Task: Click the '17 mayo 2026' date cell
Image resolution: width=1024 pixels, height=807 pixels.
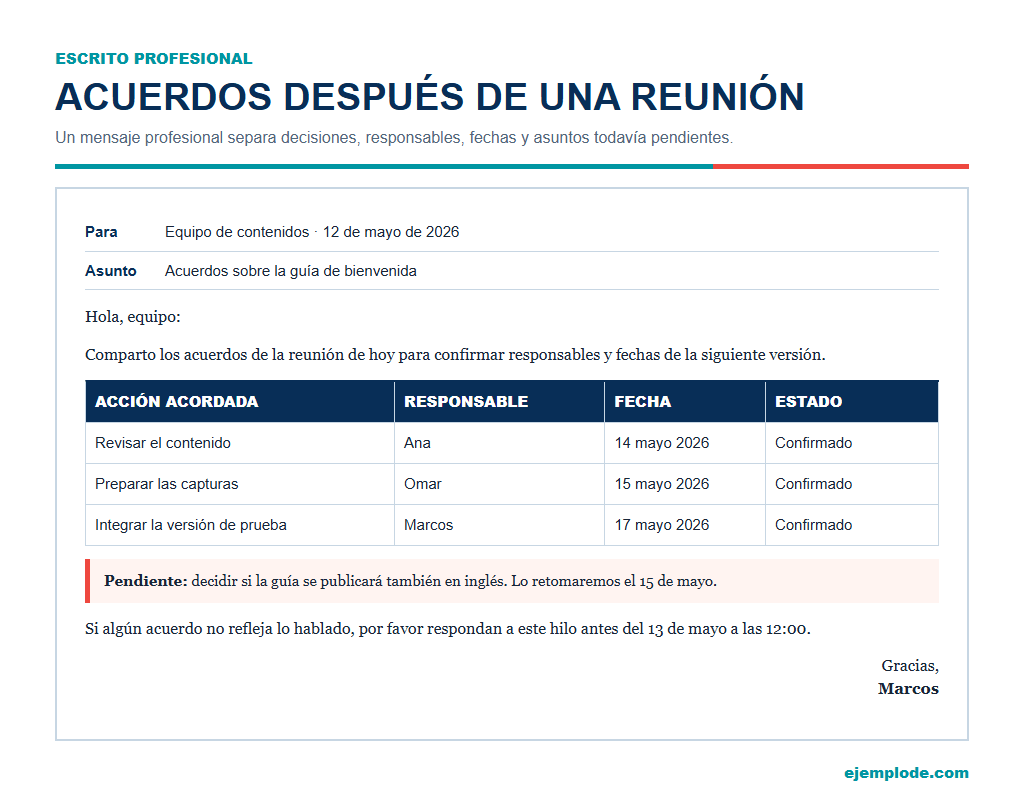Action: (x=684, y=525)
